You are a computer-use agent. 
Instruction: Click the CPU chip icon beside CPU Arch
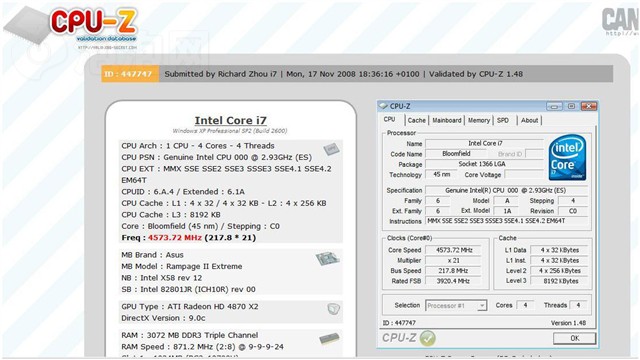331,149
